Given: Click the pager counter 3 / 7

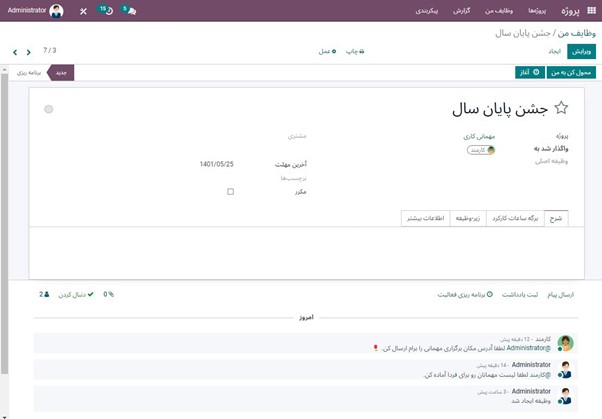Looking at the screenshot, I should (x=50, y=50).
